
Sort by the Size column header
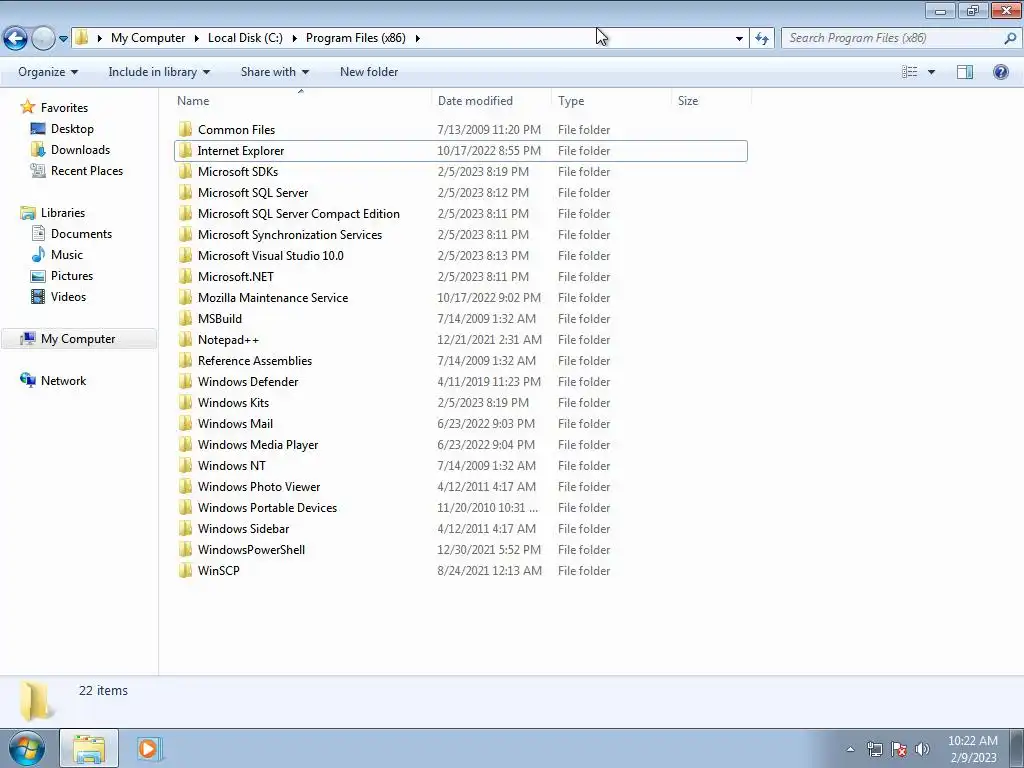[x=688, y=101]
